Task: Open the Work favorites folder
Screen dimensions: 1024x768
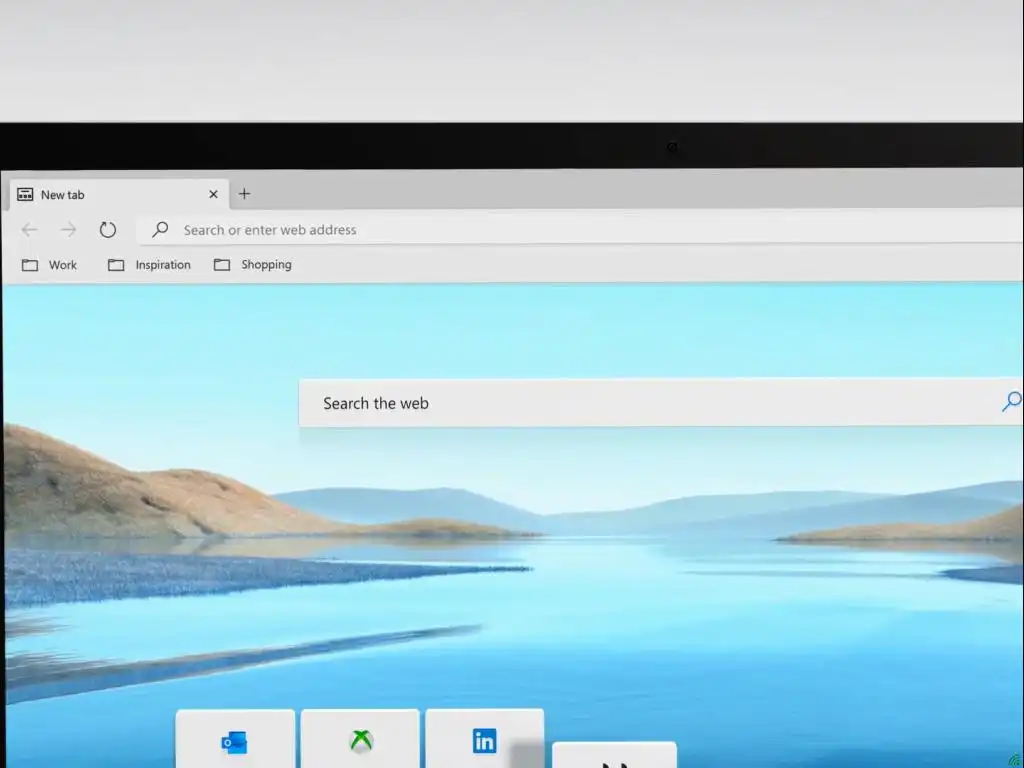Action: point(49,265)
